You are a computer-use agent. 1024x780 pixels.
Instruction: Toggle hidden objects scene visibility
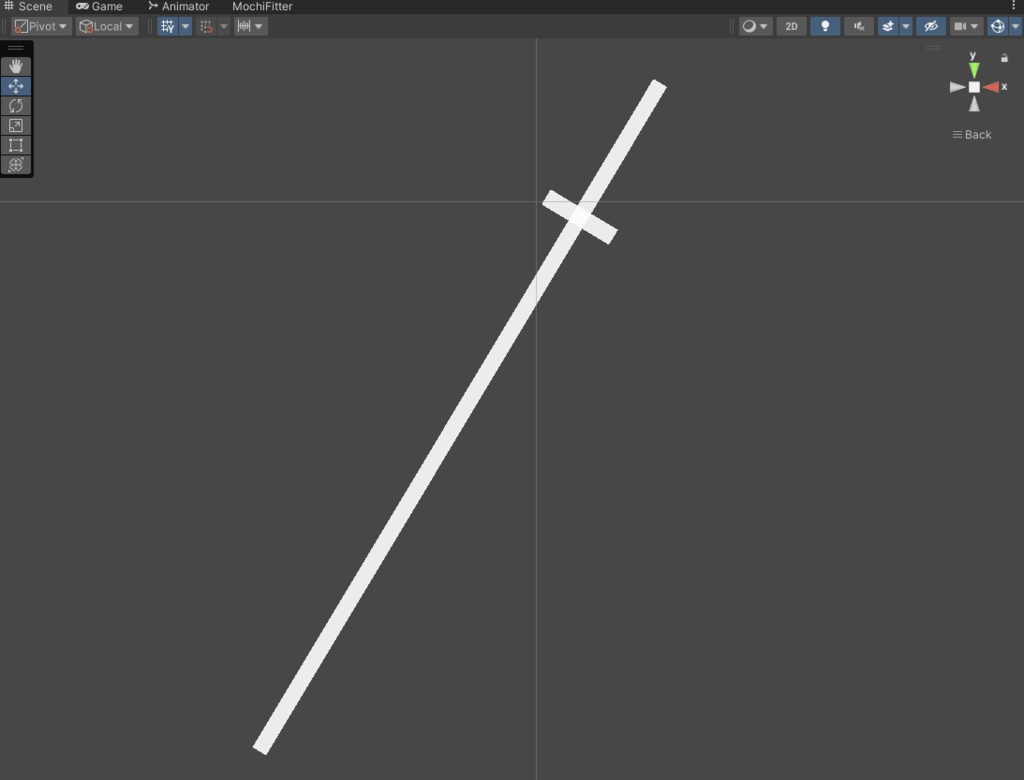(x=931, y=26)
